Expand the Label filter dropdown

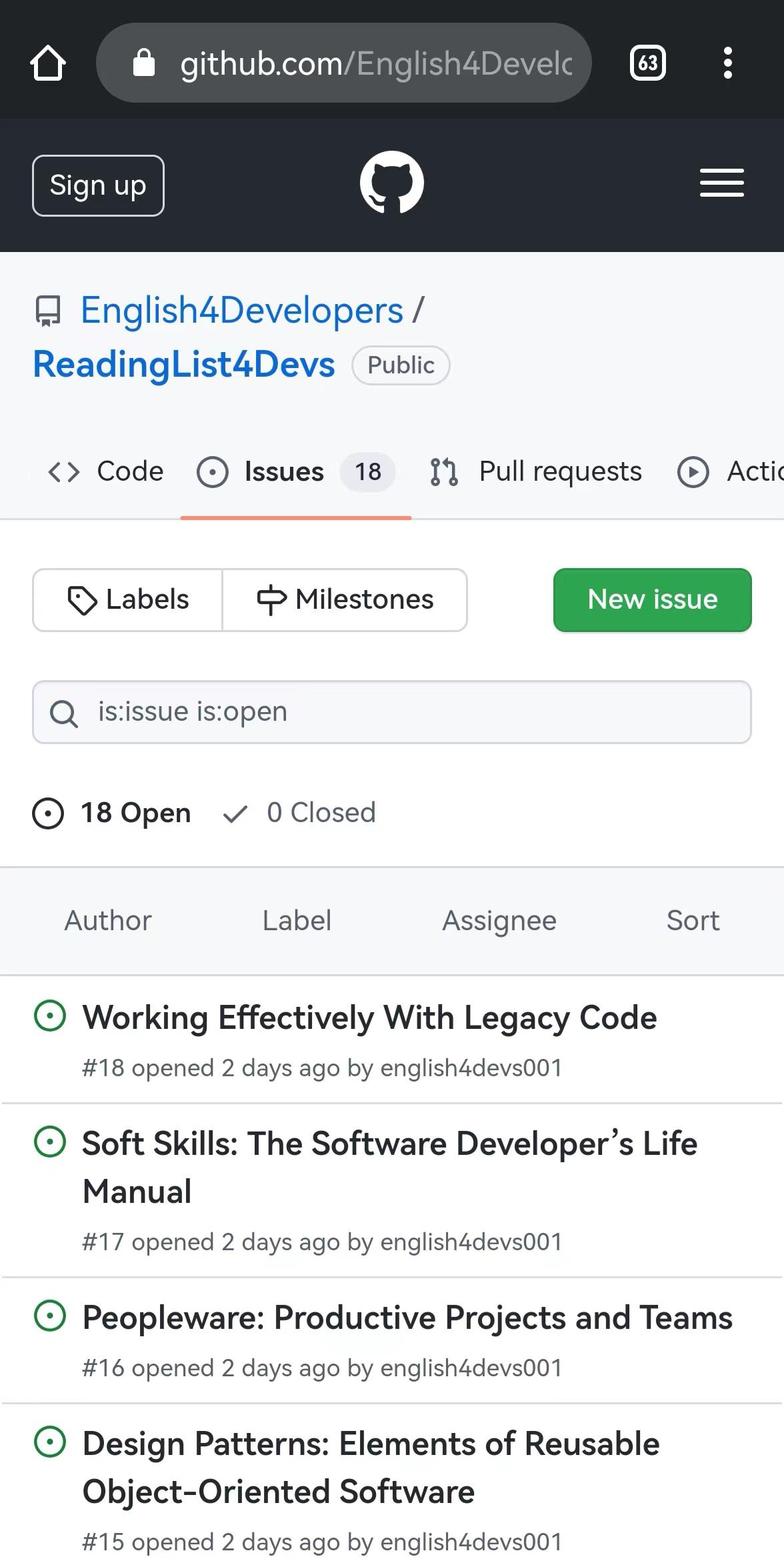pyautogui.click(x=297, y=921)
